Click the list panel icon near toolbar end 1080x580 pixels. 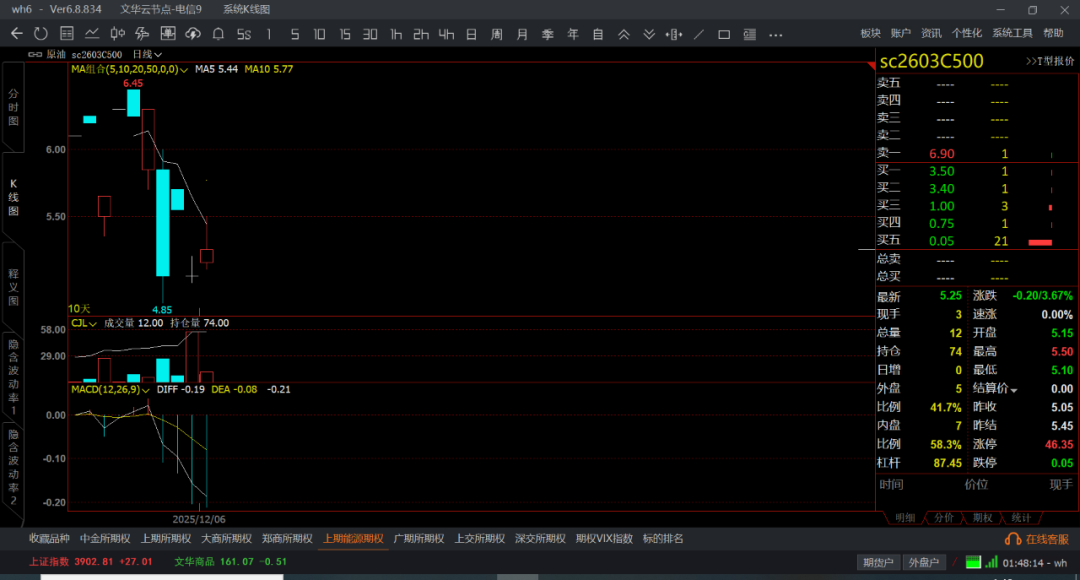[749, 34]
